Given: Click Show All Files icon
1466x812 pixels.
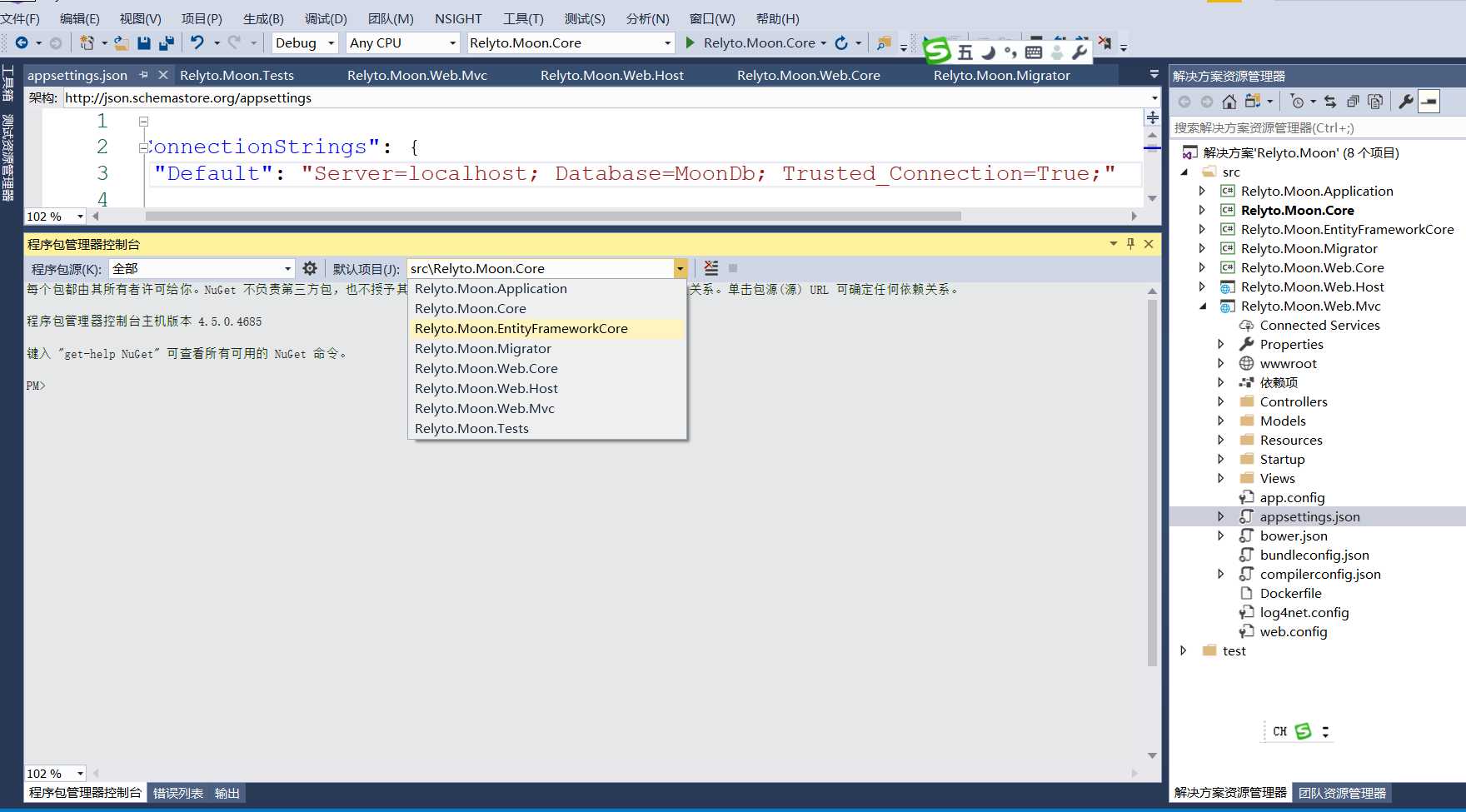Looking at the screenshot, I should coord(1375,102).
